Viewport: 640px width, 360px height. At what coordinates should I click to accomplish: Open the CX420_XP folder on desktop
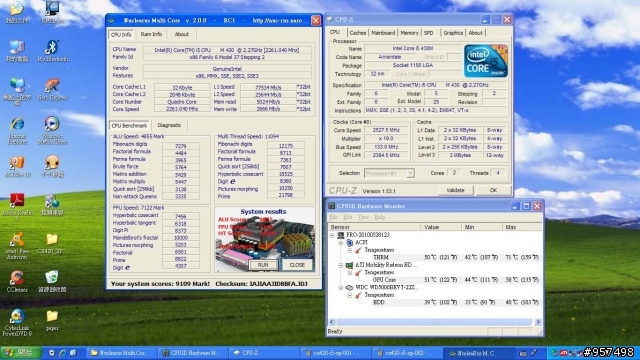coord(52,243)
